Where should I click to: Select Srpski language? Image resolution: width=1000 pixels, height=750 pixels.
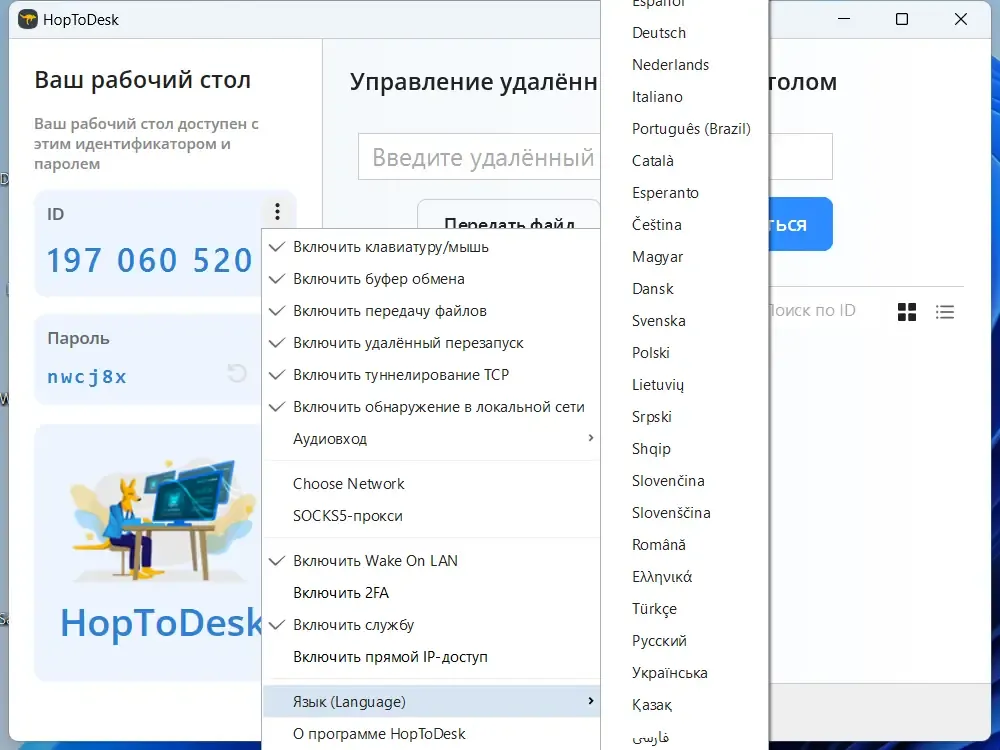685,416
